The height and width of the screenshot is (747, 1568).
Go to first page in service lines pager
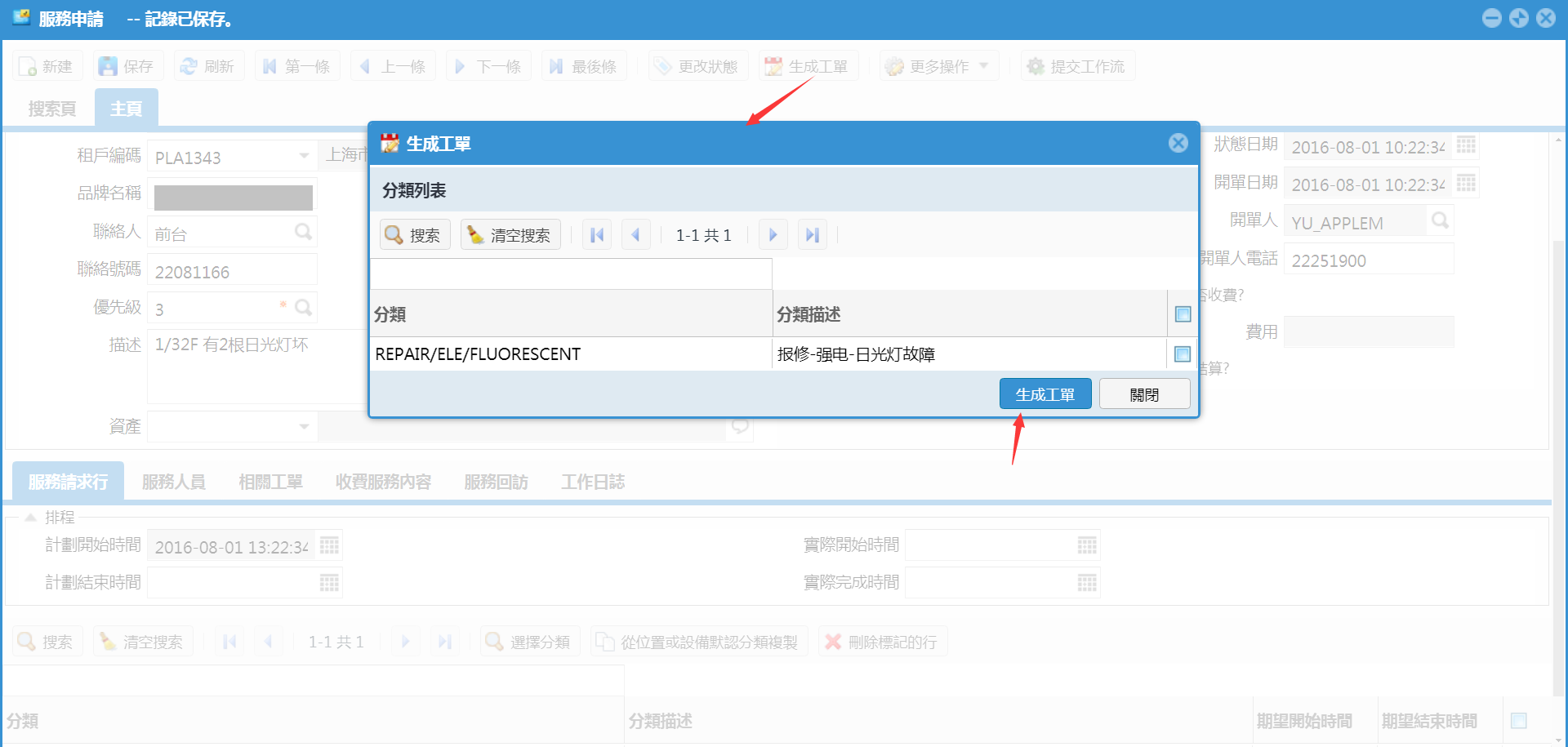tap(229, 642)
